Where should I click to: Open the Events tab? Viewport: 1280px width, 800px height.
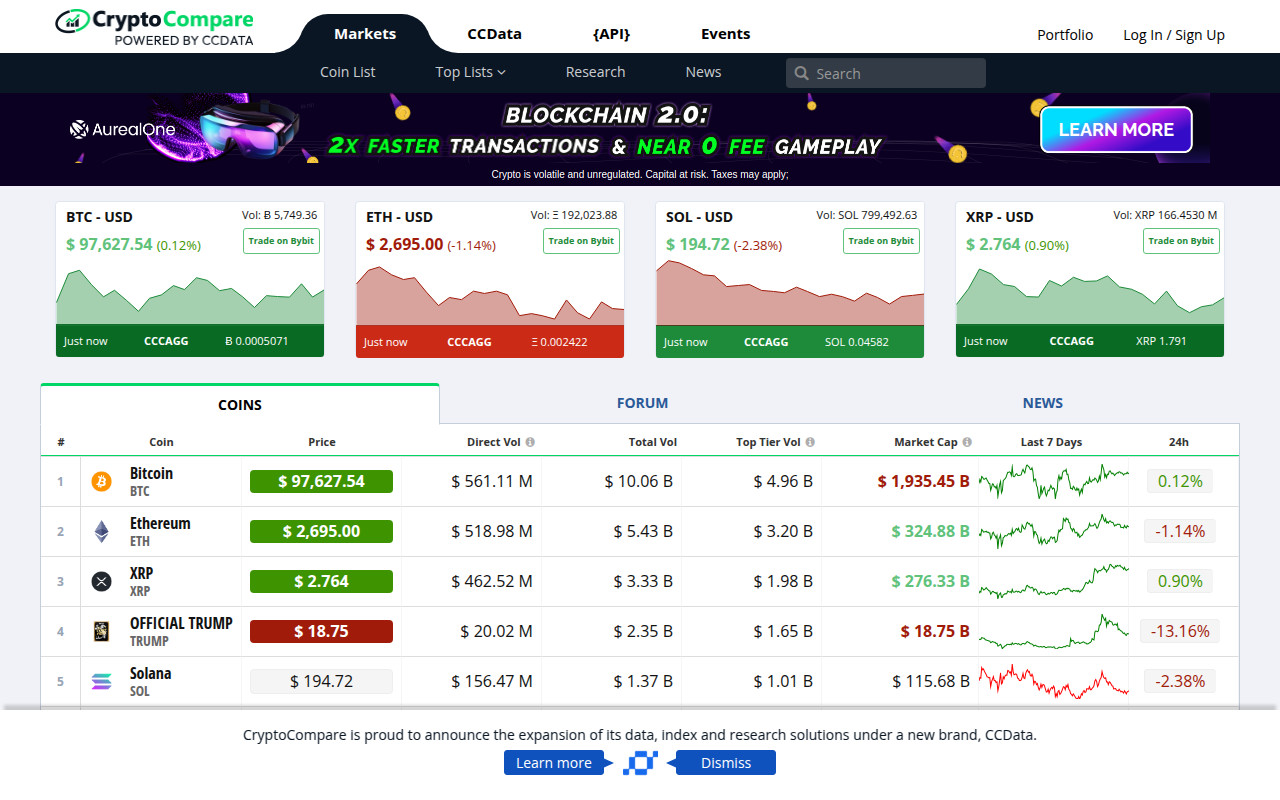pos(726,34)
